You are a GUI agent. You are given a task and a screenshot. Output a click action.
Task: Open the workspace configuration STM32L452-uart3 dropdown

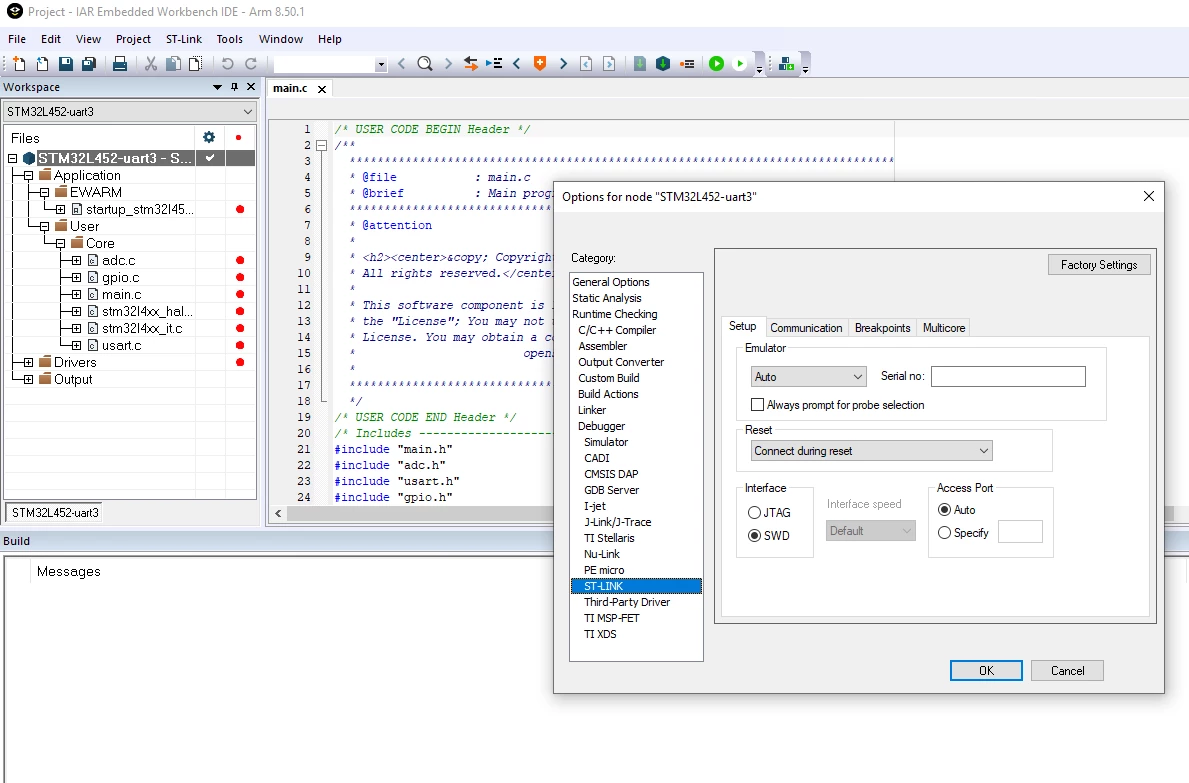pos(130,111)
